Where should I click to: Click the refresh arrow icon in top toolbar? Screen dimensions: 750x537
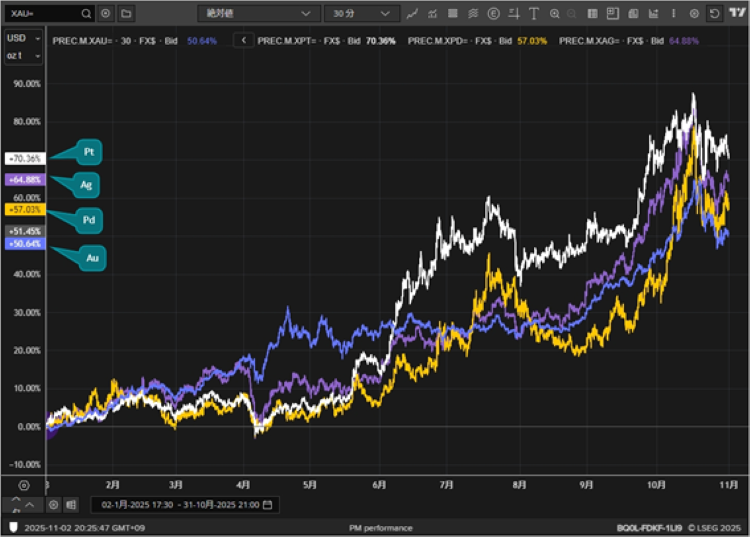point(714,14)
